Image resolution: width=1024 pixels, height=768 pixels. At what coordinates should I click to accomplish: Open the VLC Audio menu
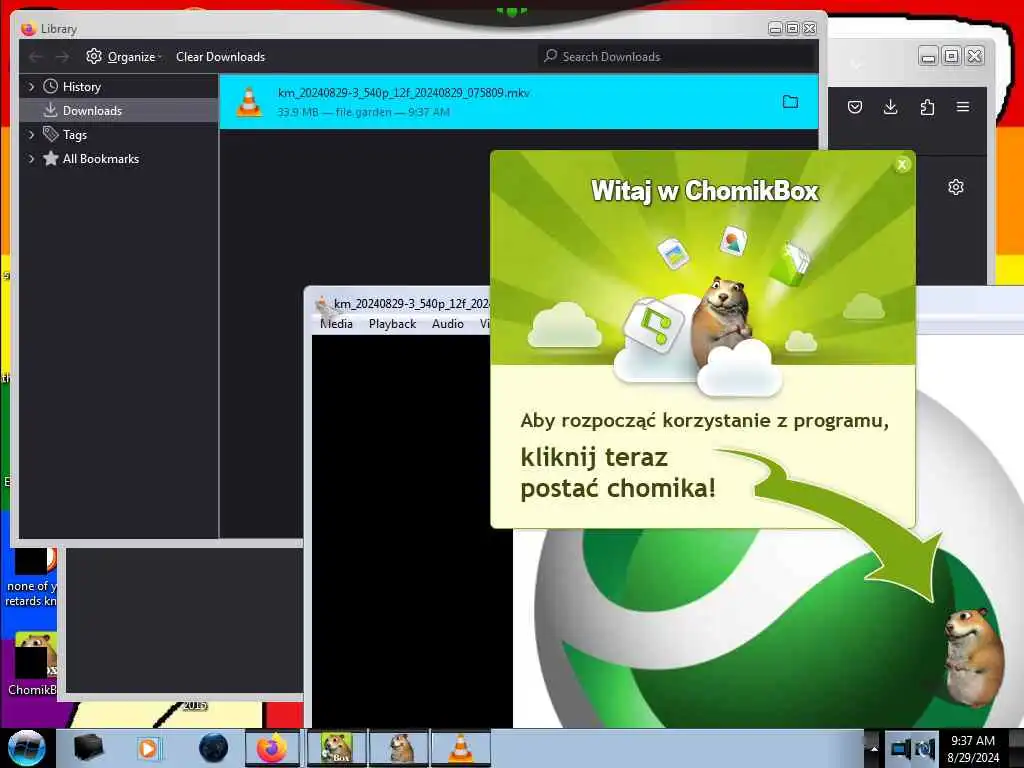(447, 324)
